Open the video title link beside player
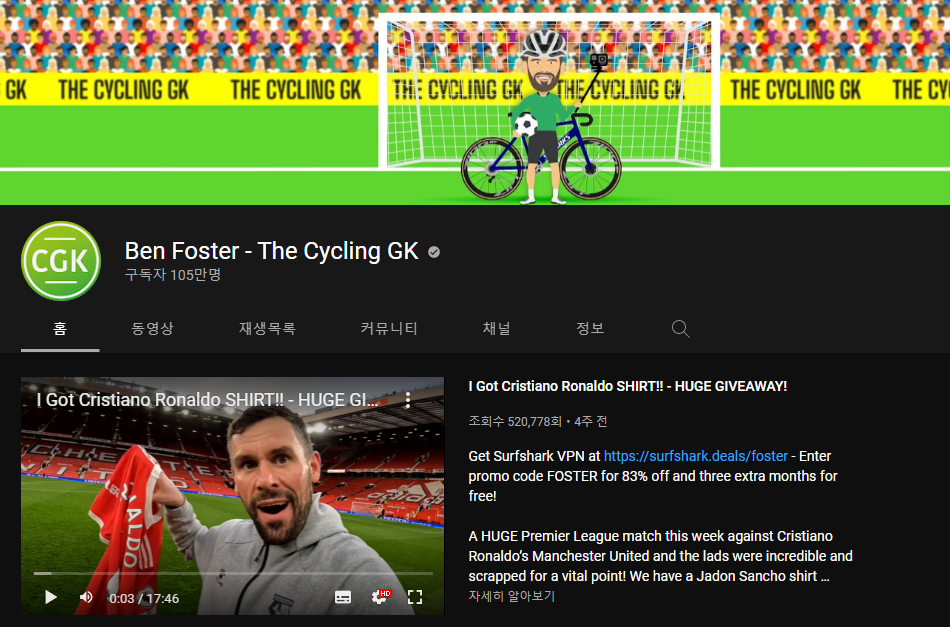This screenshot has width=950, height=627. tap(628, 386)
